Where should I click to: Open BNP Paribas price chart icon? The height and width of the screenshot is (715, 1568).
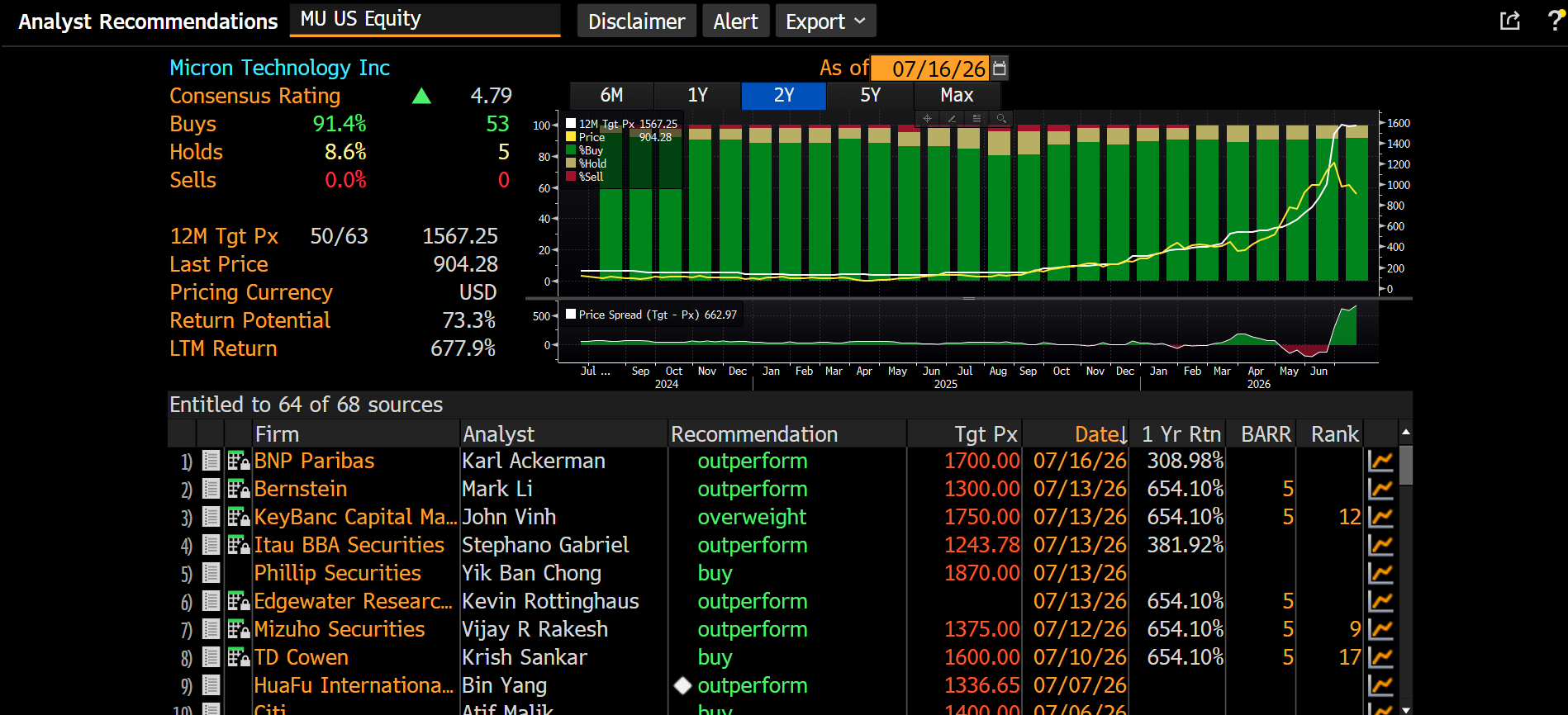point(1380,461)
